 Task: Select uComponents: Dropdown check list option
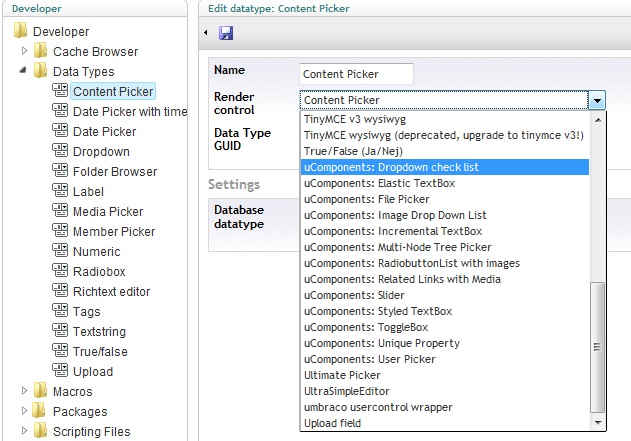pos(445,167)
